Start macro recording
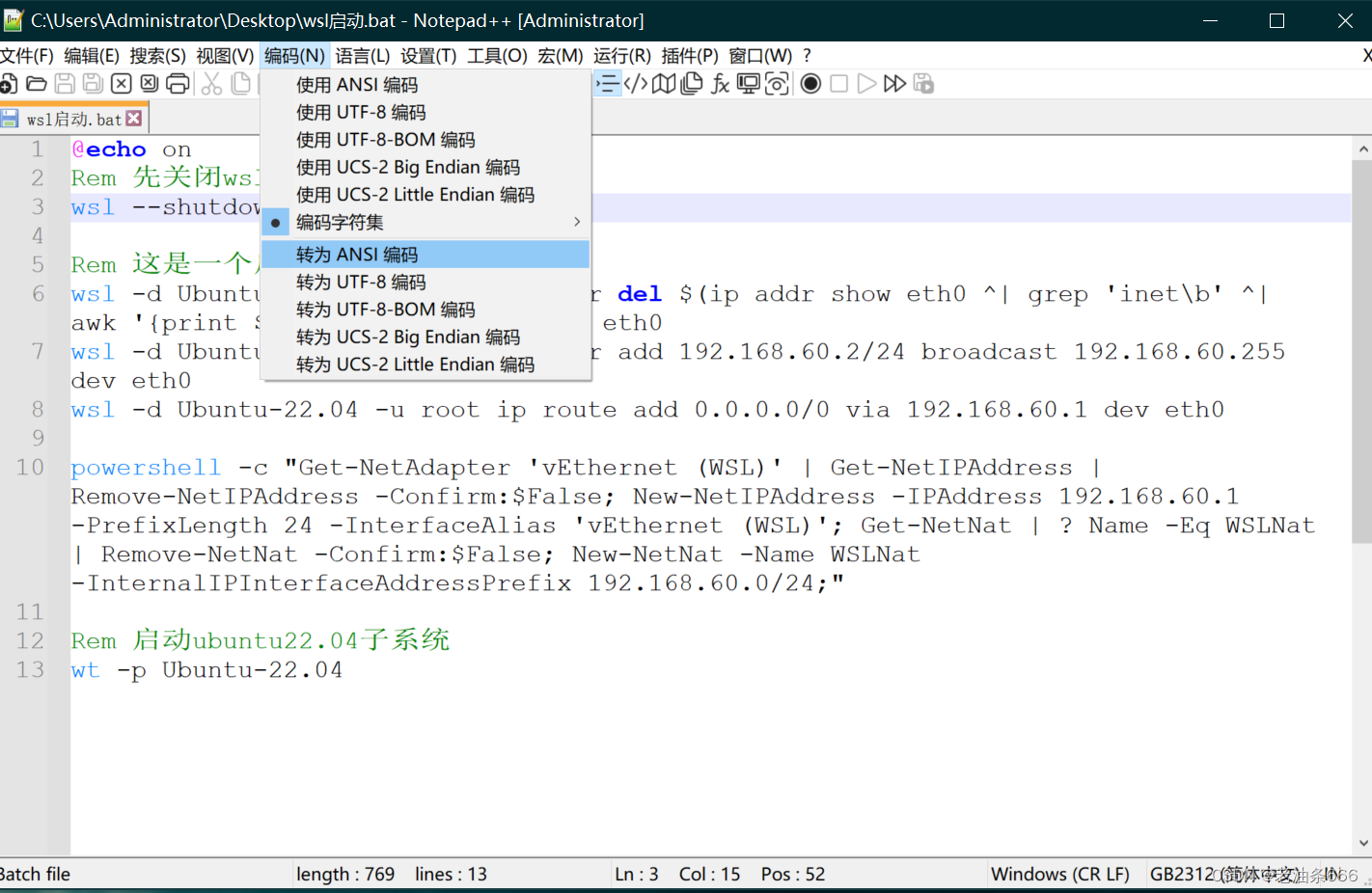Viewport: 1372px width, 893px height. click(809, 84)
